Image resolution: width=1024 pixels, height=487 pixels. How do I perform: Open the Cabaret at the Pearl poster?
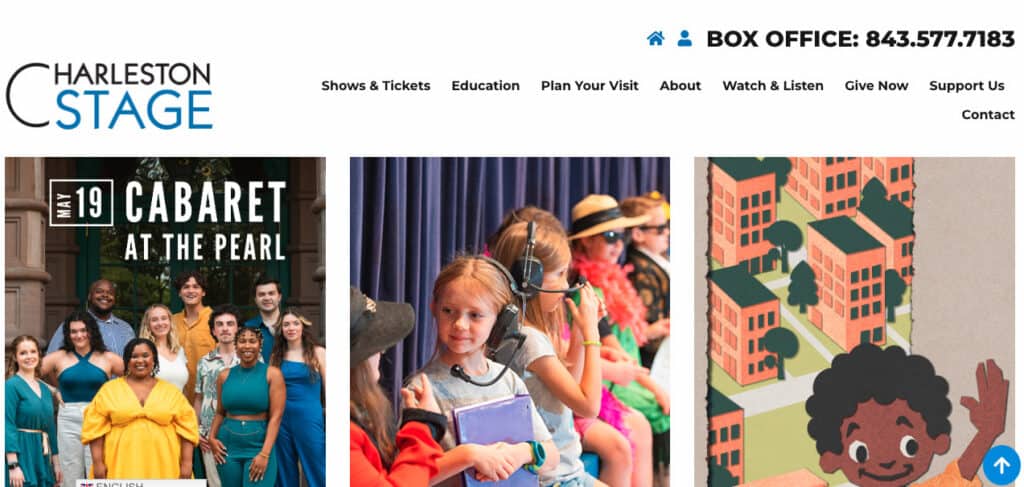[165, 322]
